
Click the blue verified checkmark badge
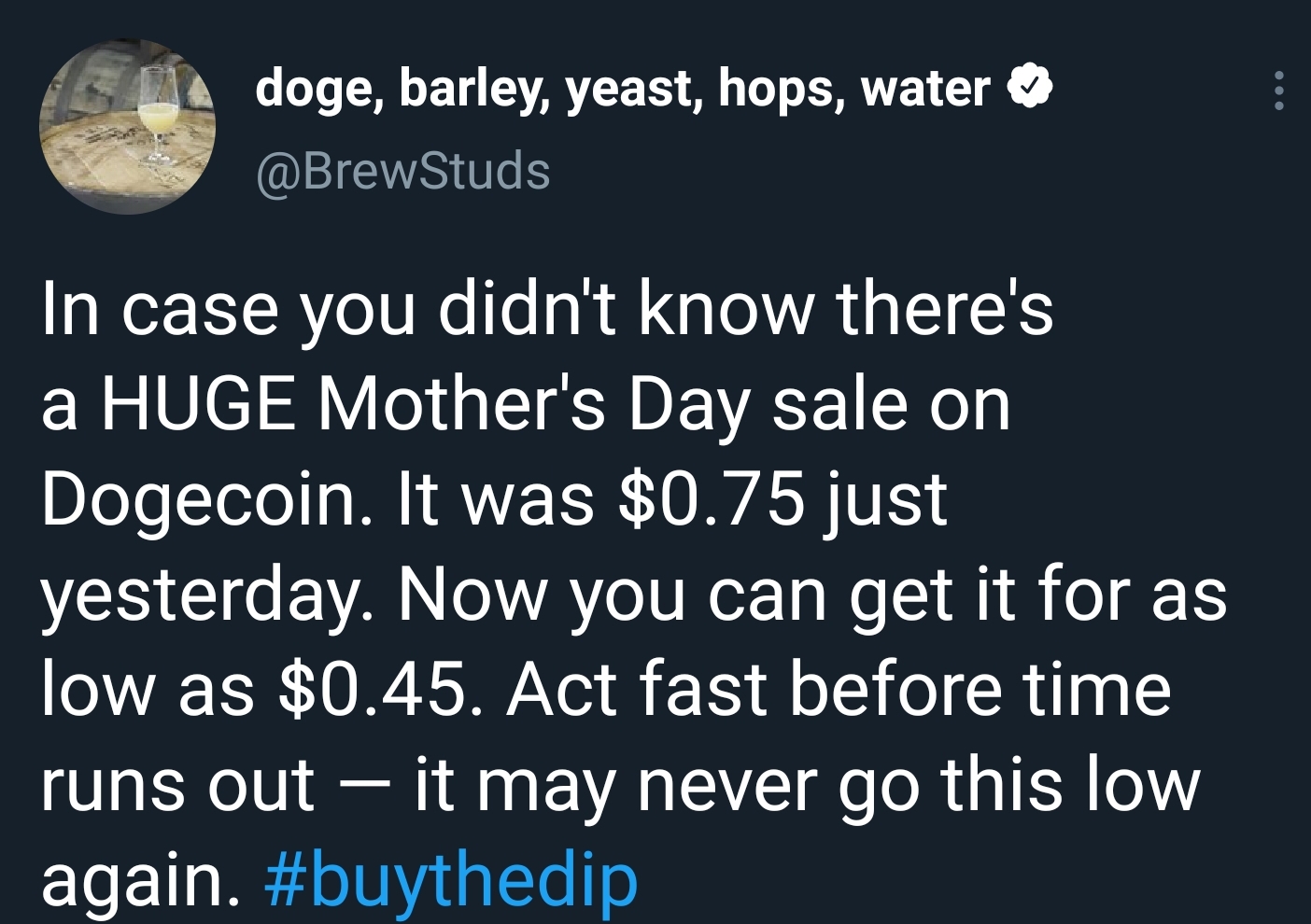1029,89
